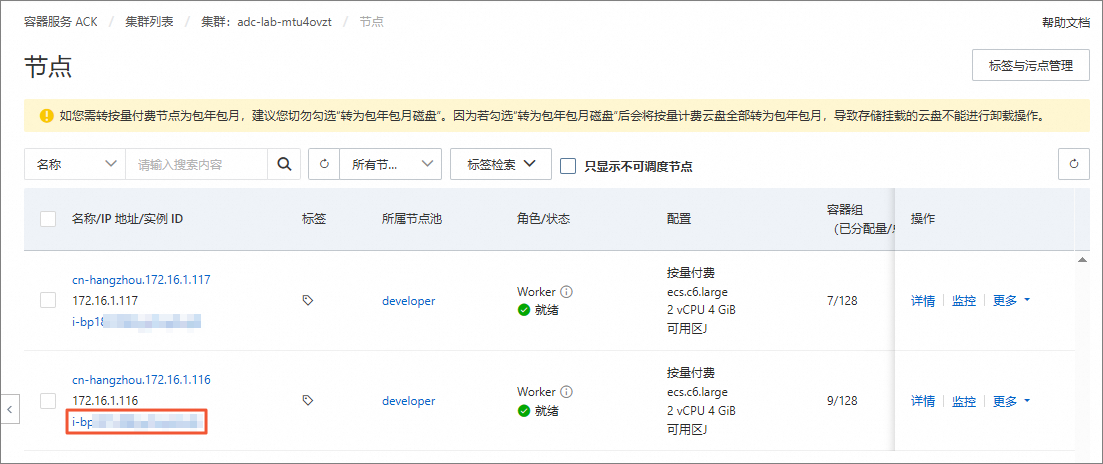Click the Worker info icon for 172.16.1.116

click(566, 391)
